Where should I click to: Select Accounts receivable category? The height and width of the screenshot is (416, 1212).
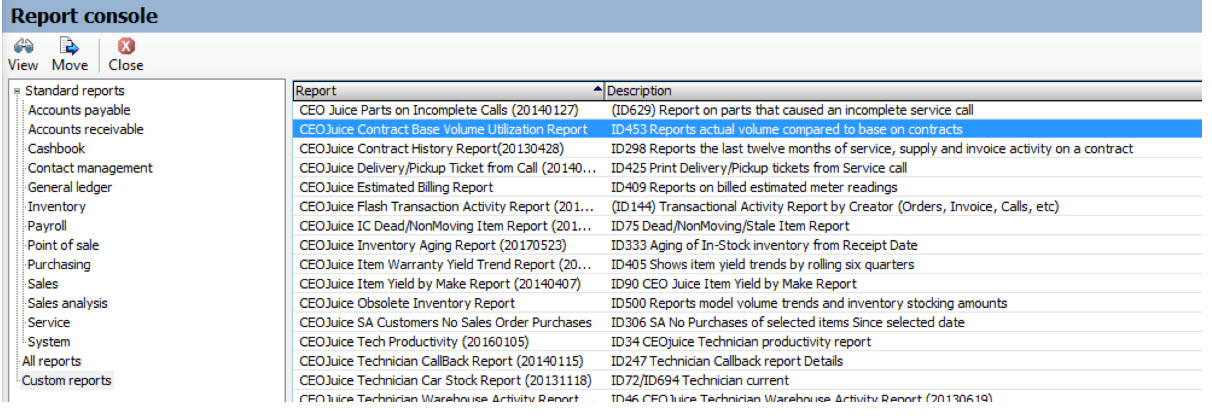(85, 129)
